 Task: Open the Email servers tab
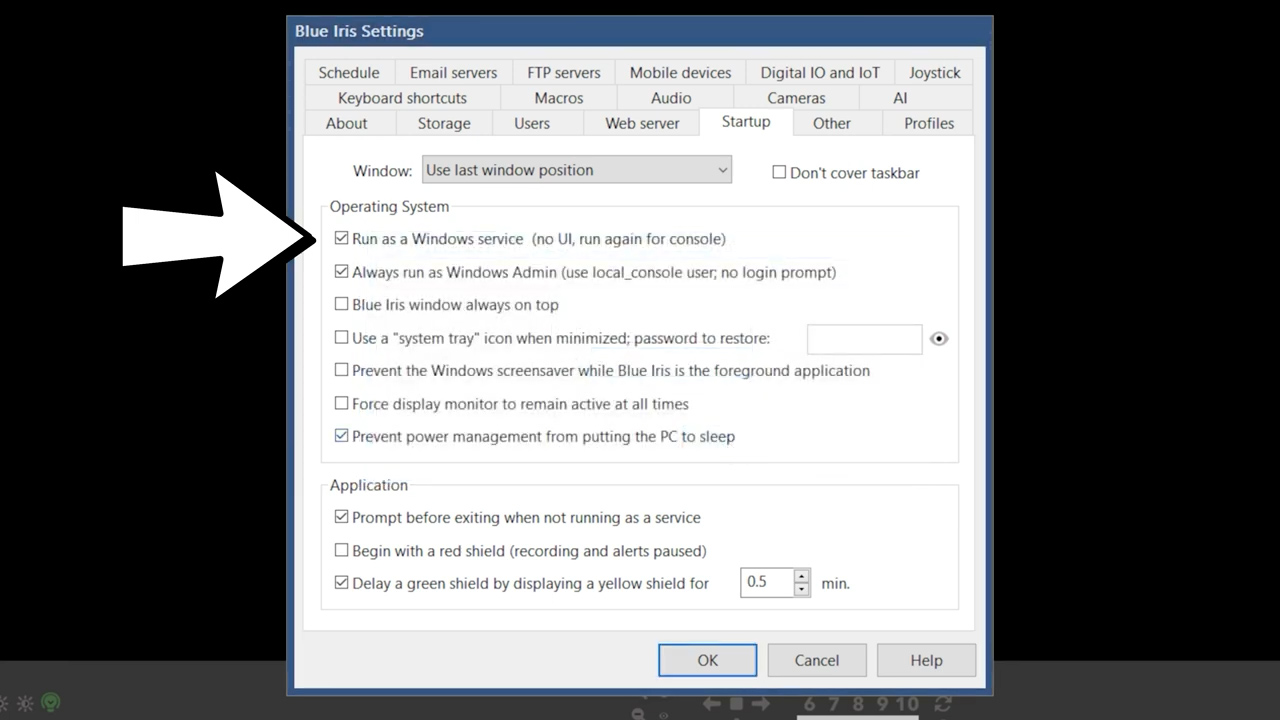(453, 73)
